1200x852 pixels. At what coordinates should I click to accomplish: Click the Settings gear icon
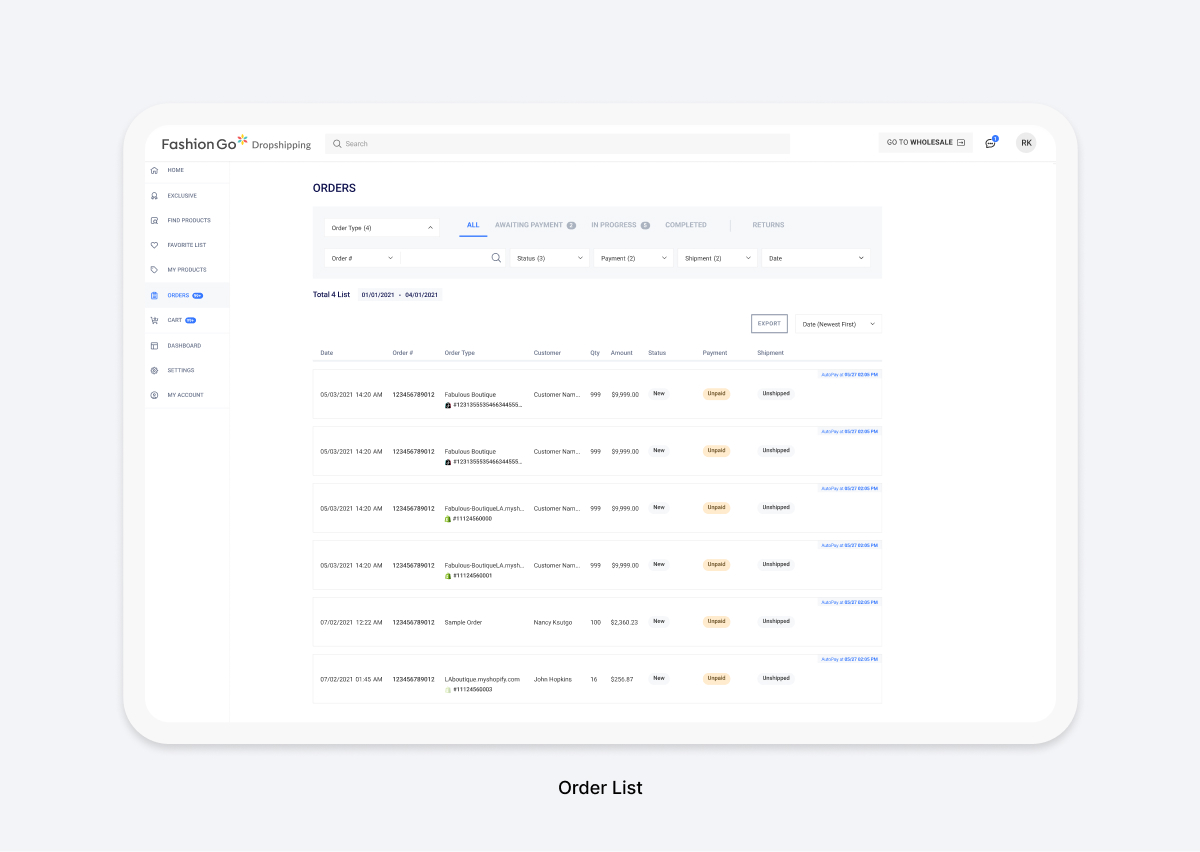[154, 371]
